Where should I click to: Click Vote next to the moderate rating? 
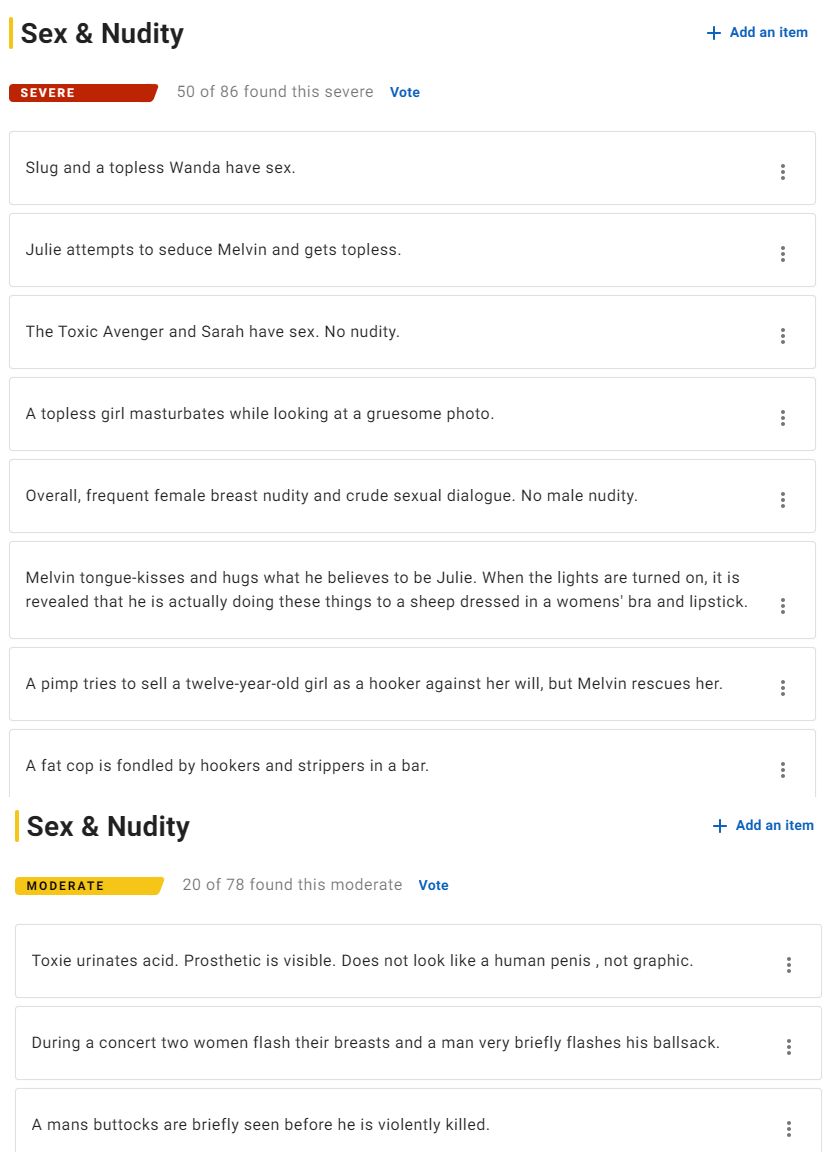pos(433,885)
